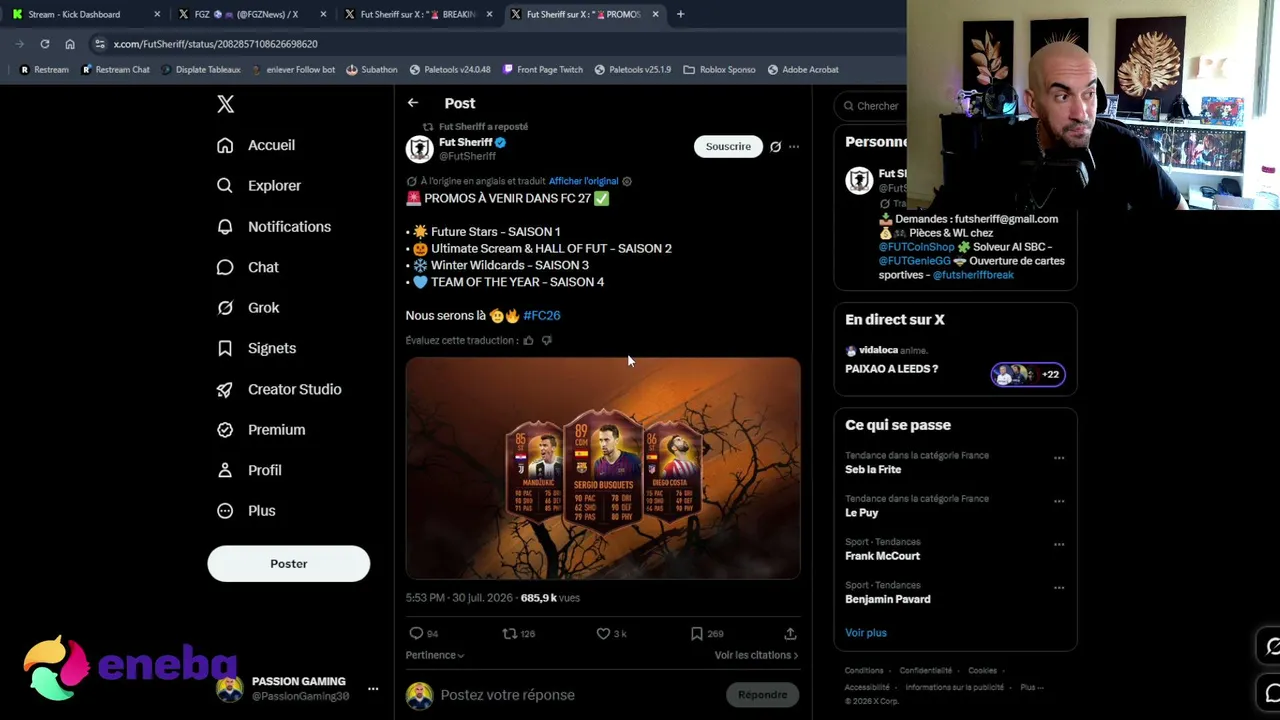Expand the Plus menu in the sidebar
The height and width of the screenshot is (720, 1280).
pyautogui.click(x=246, y=511)
